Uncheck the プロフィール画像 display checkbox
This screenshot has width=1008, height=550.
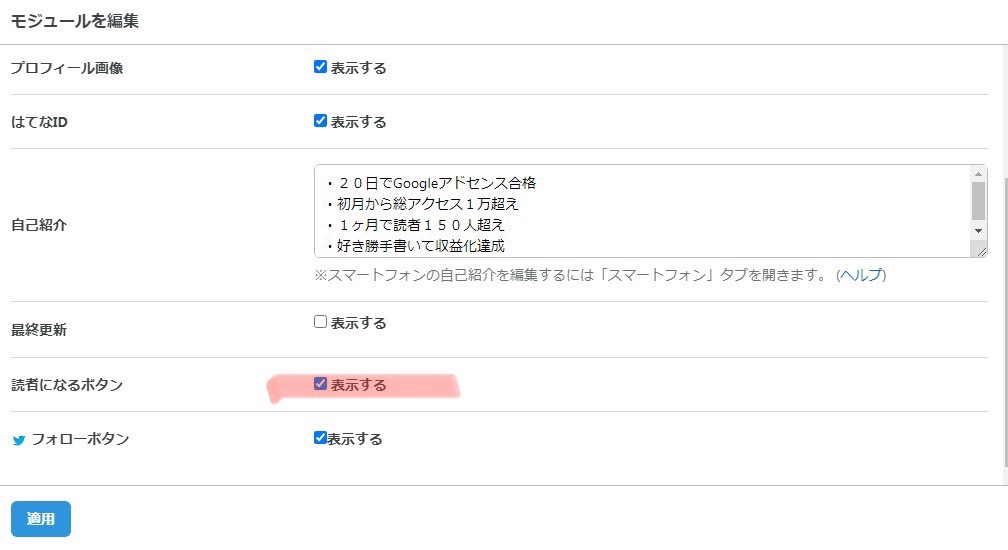(320, 67)
